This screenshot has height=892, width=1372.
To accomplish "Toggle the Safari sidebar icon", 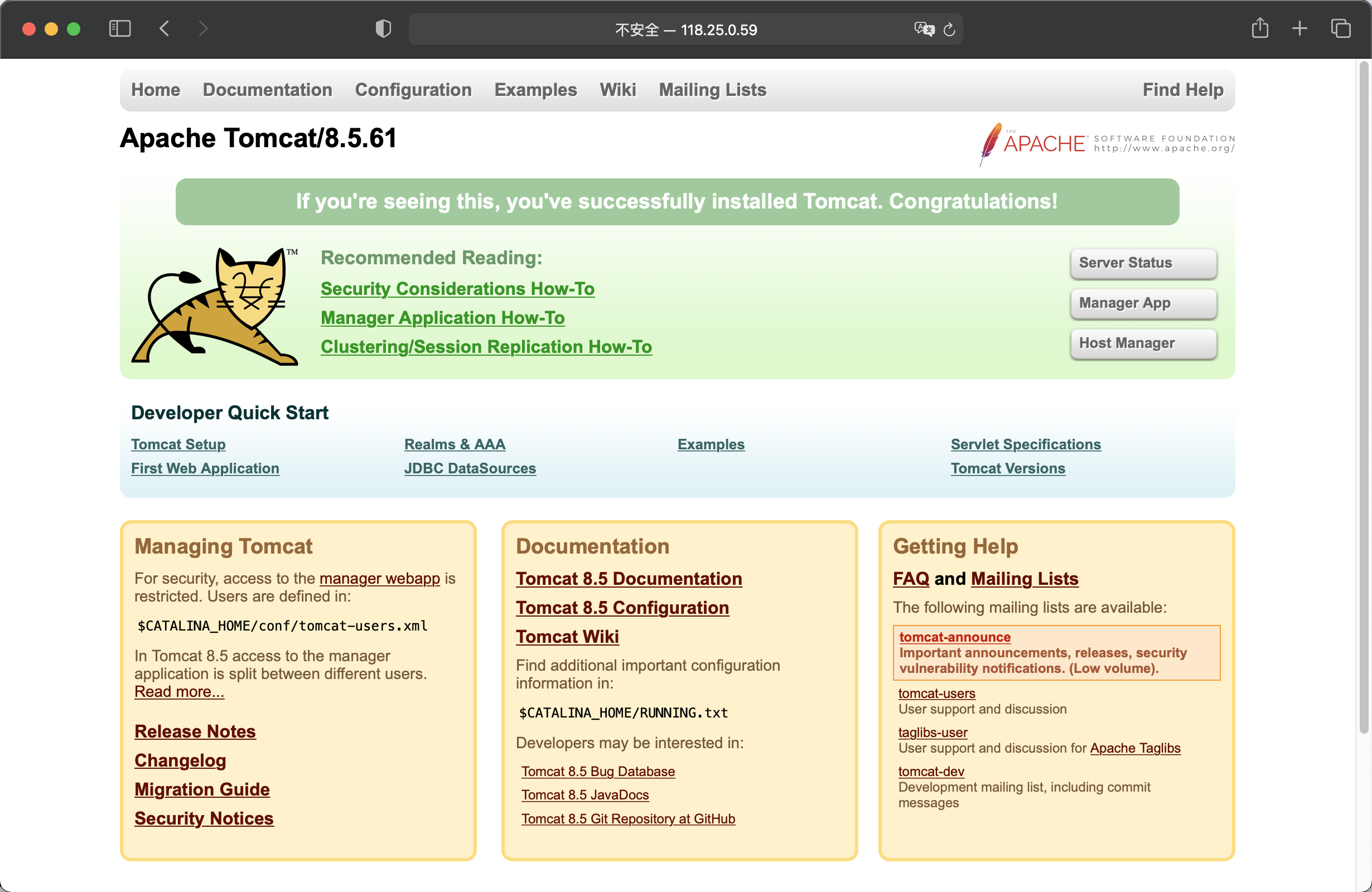I will (120, 29).
